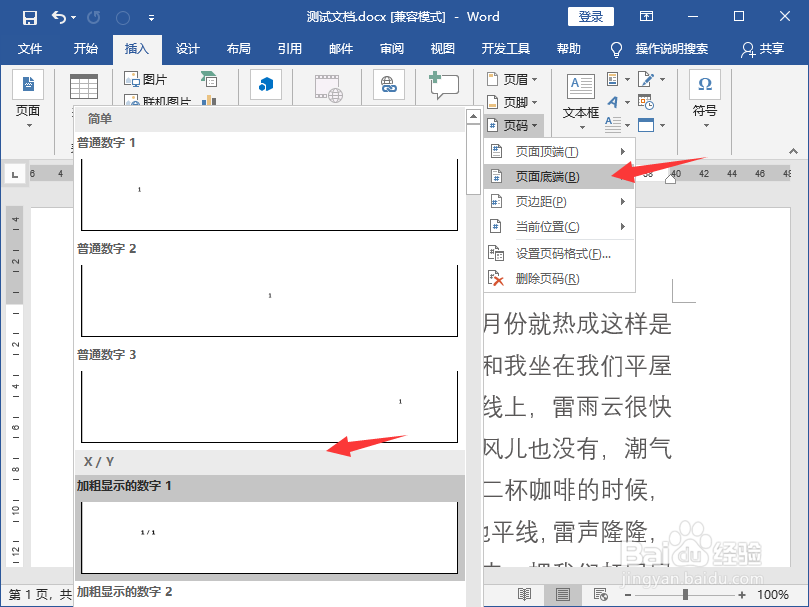This screenshot has width=809, height=607.
Task: Switch to the 视图 tab
Action: coord(443,49)
